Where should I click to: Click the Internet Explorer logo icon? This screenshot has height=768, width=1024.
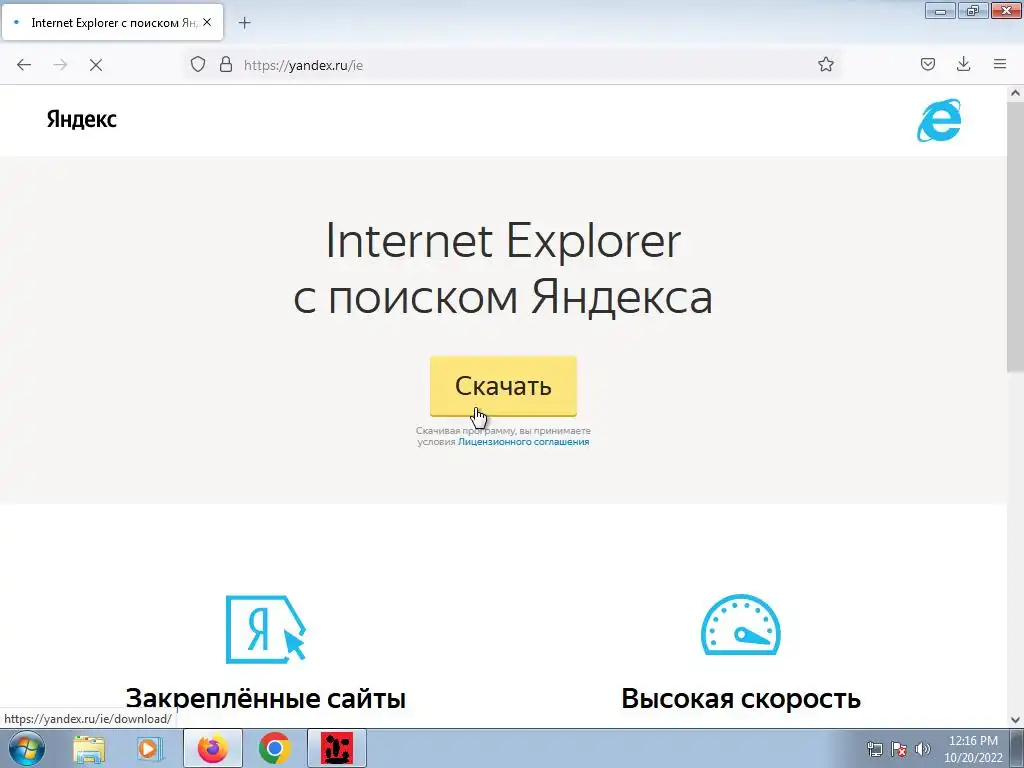(939, 120)
